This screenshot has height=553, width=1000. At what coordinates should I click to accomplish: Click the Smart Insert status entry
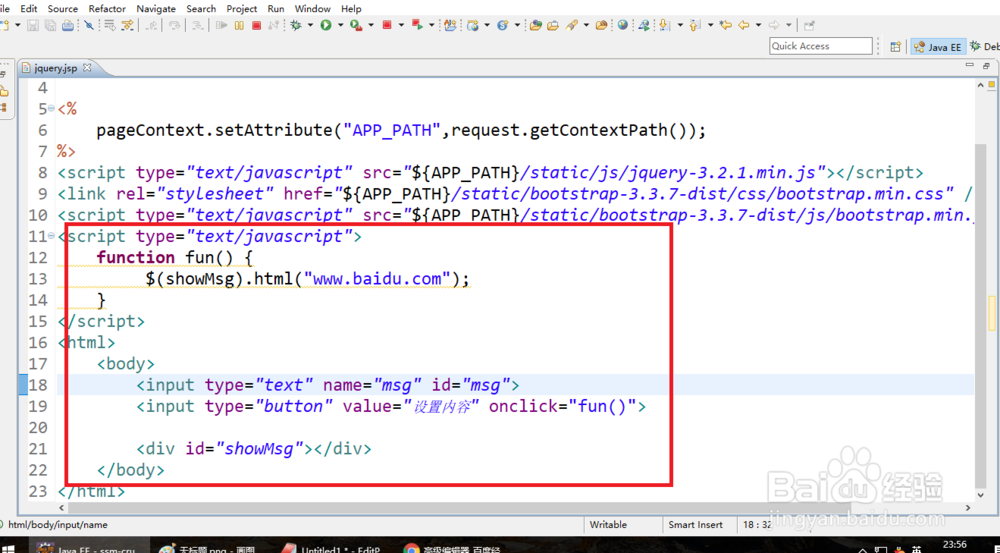[x=695, y=524]
